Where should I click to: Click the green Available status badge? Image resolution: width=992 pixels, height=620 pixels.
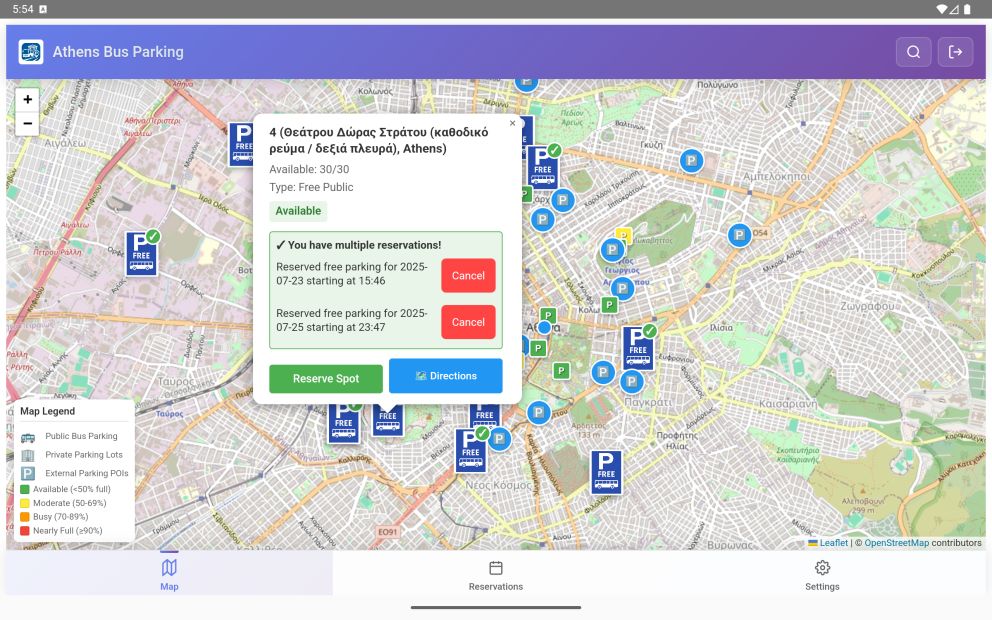[298, 211]
